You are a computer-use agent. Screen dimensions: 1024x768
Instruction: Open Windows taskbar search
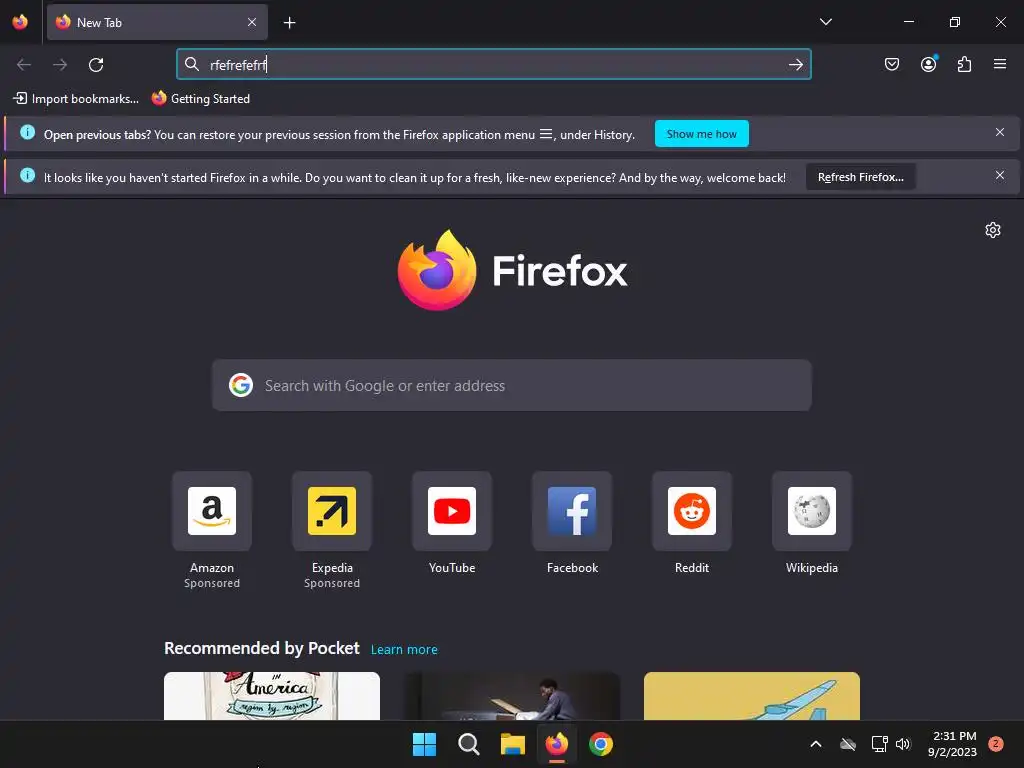(468, 744)
